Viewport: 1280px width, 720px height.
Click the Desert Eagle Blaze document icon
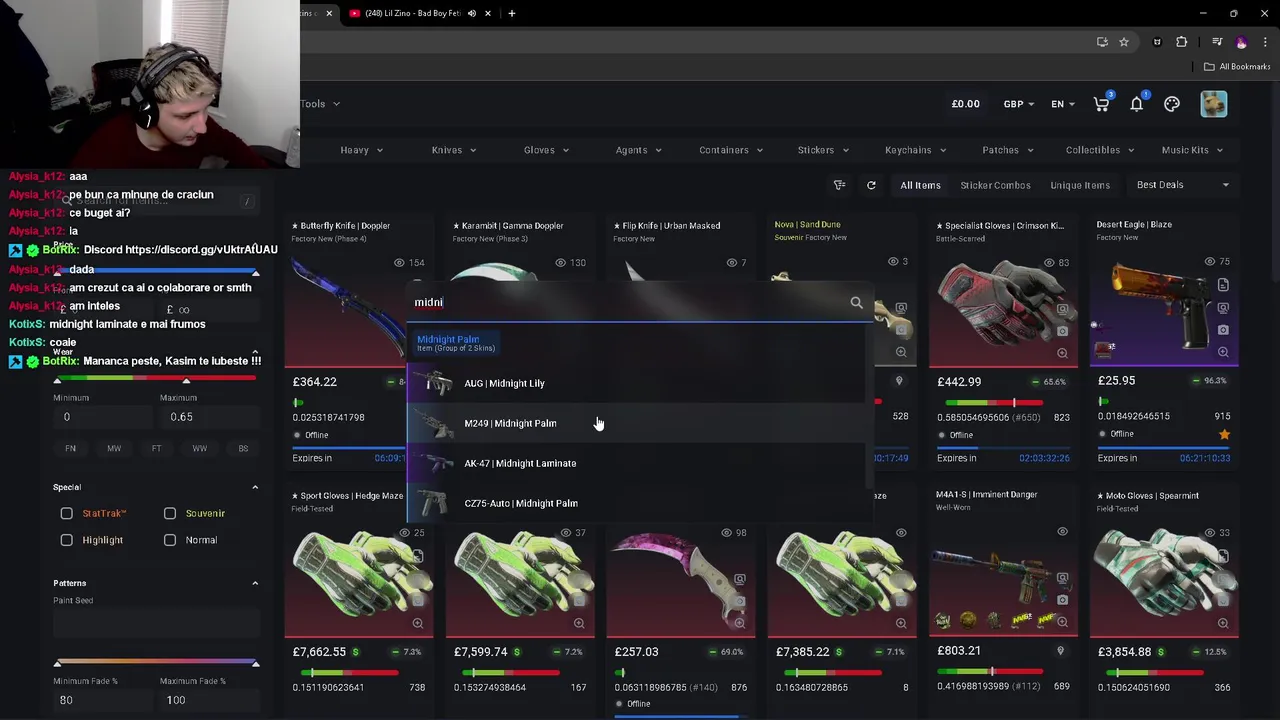click(1223, 286)
